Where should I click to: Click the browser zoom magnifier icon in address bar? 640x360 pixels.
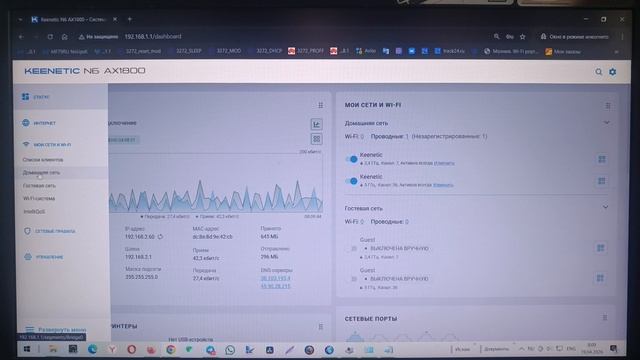(496, 37)
